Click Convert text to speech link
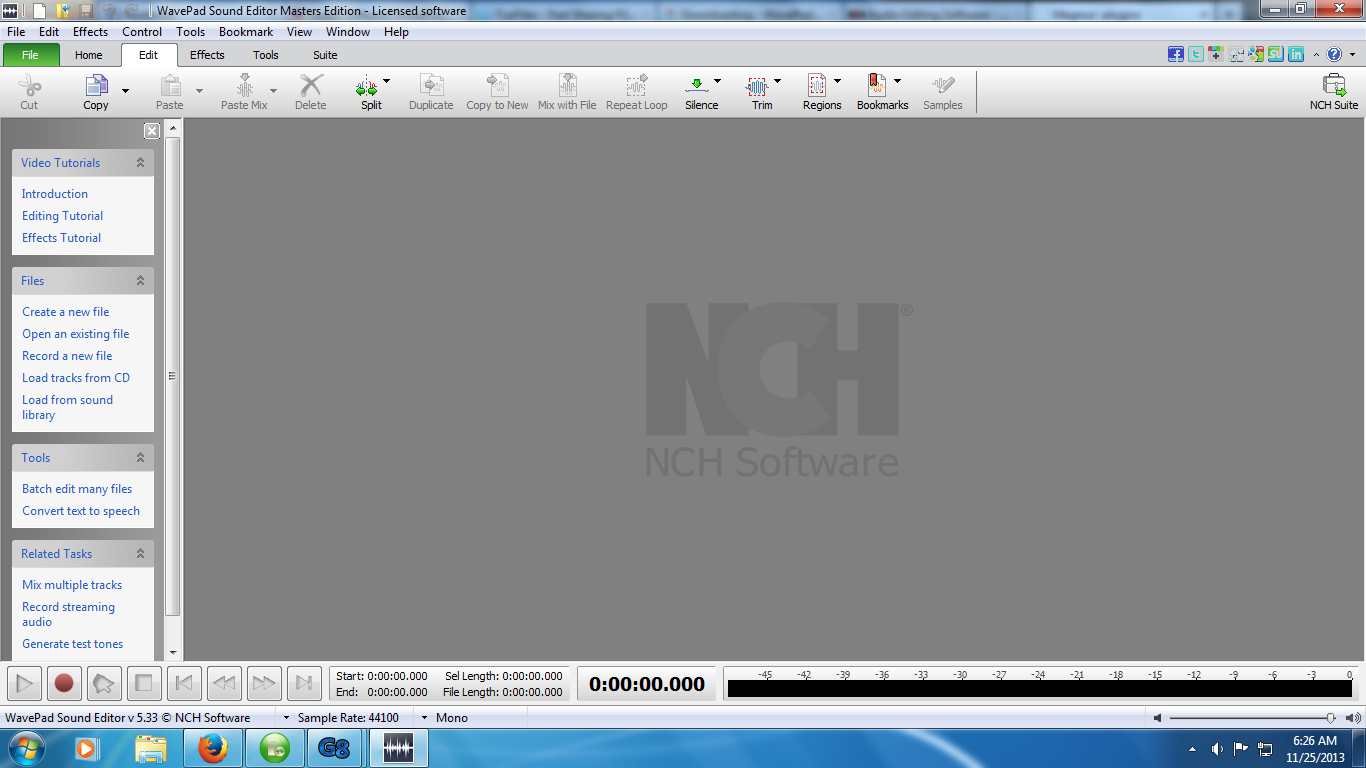1366x768 pixels. click(x=81, y=511)
